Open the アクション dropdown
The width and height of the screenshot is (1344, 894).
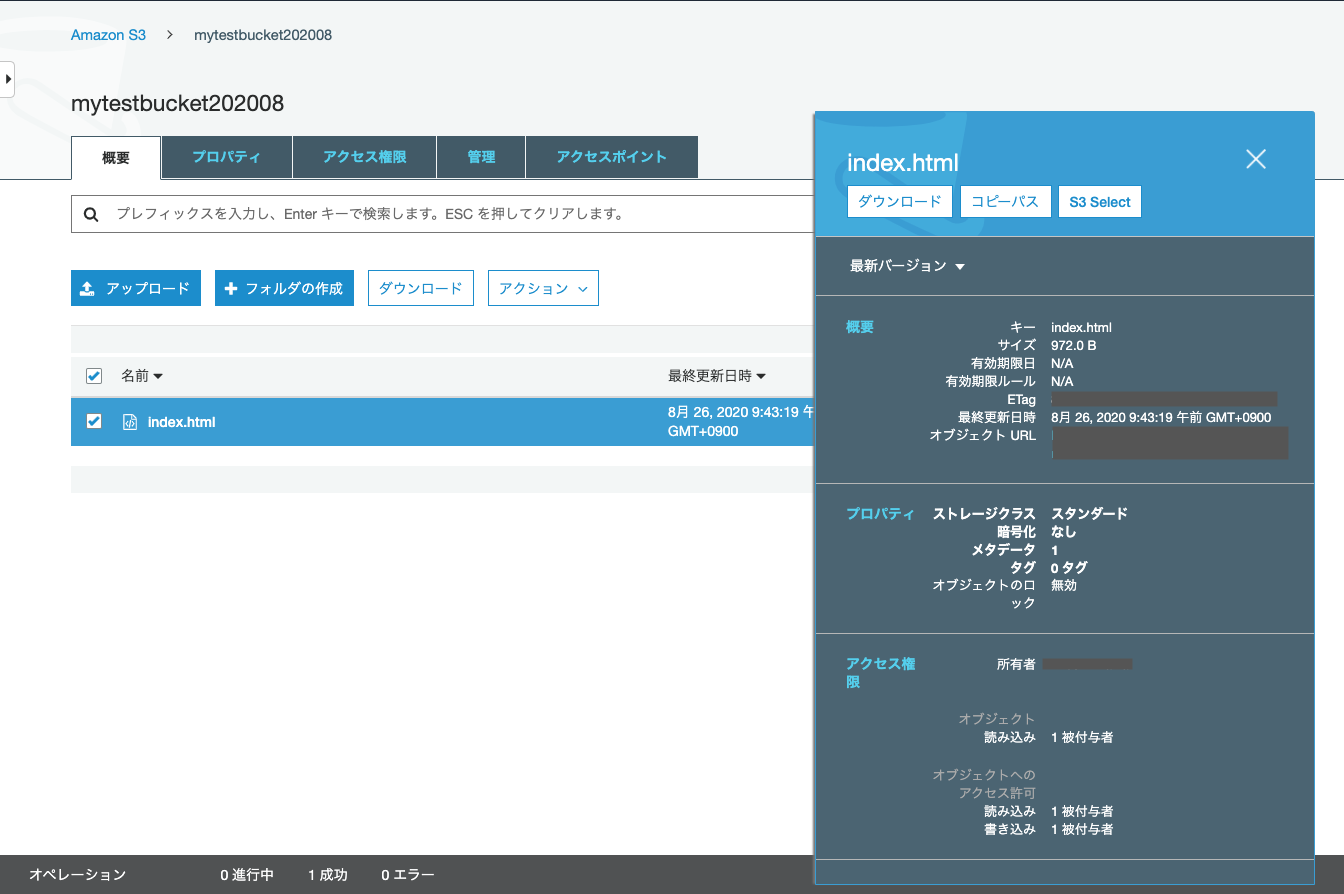(x=543, y=288)
